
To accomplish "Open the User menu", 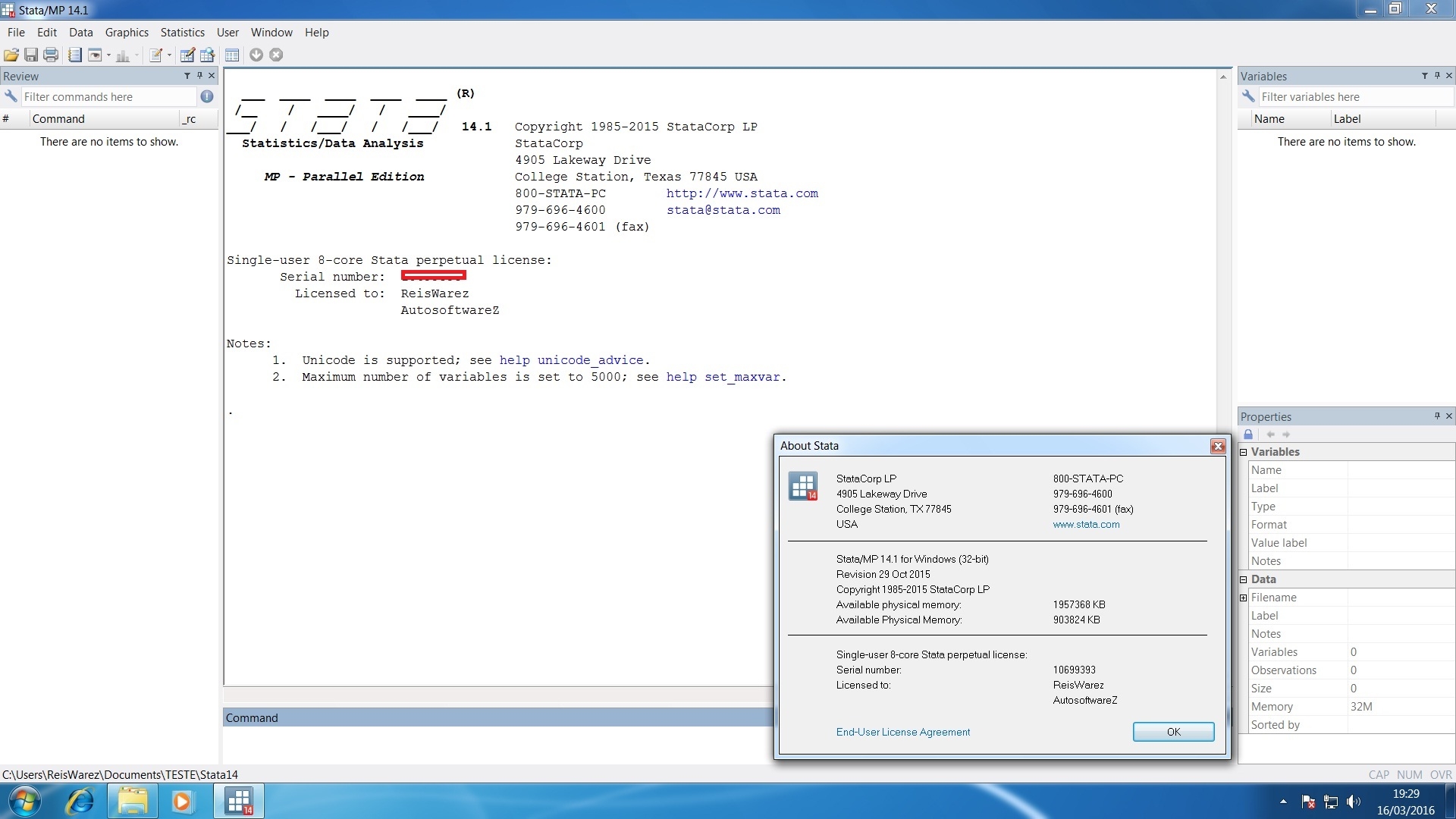I will (x=227, y=33).
